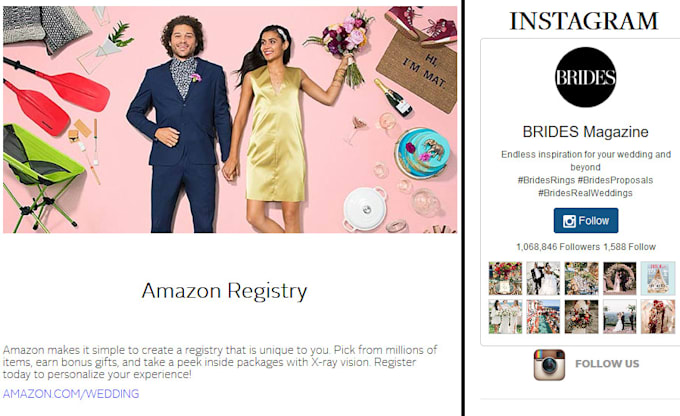Open fifth top-row magazine cover thumbnail

tap(658, 278)
